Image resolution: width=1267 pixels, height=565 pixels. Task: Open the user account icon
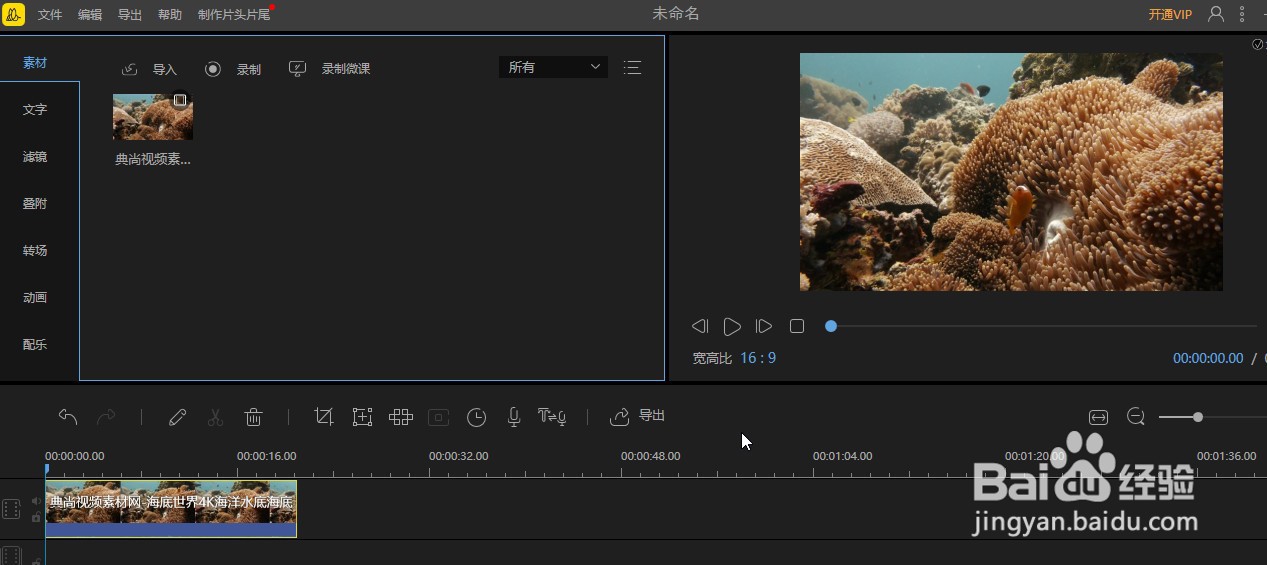coord(1216,14)
